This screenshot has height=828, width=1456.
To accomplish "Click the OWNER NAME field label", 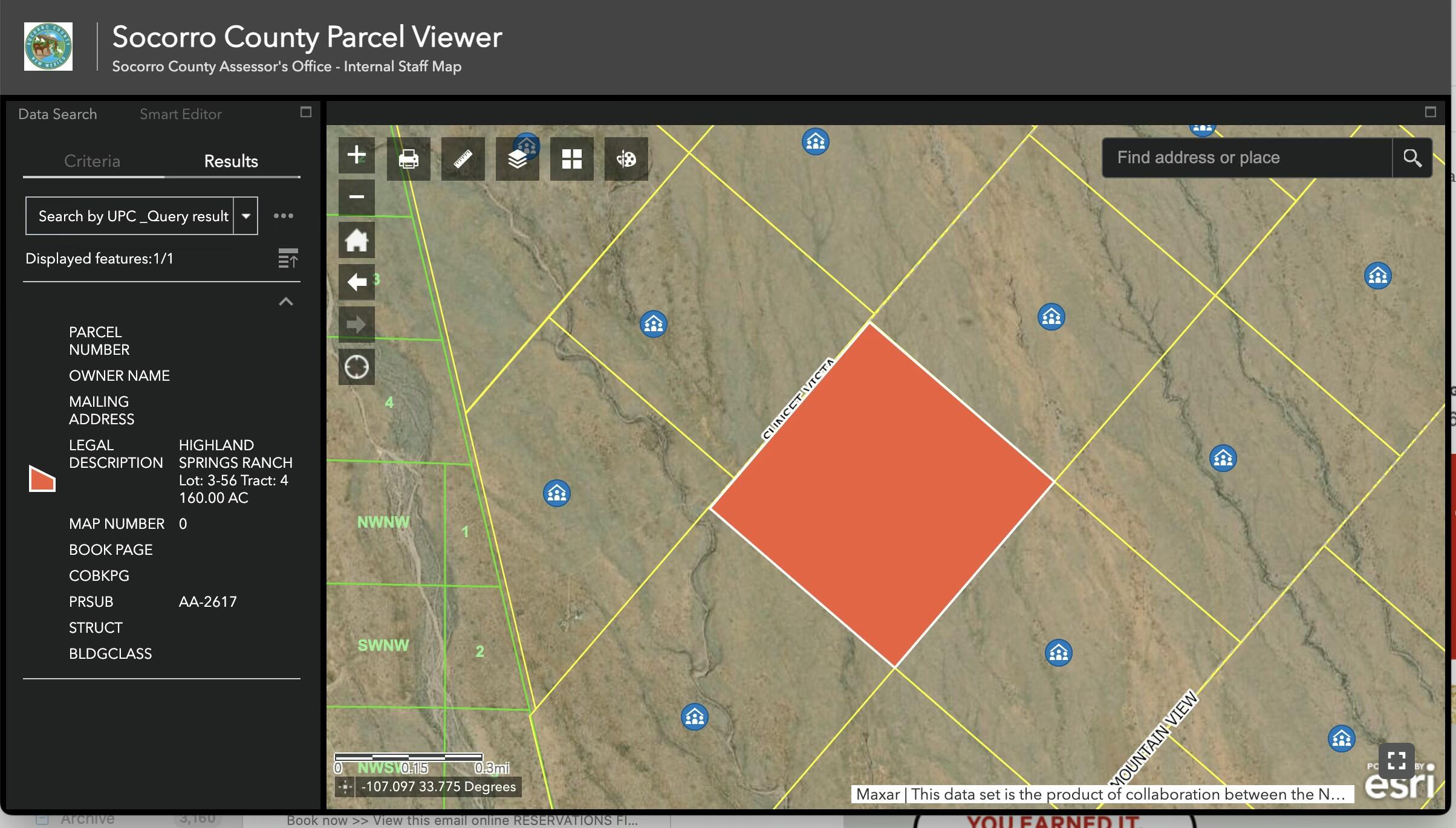I will pyautogui.click(x=120, y=376).
